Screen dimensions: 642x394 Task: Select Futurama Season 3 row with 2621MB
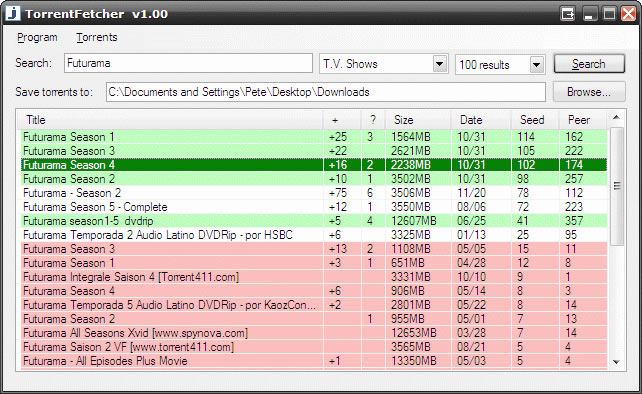[x=314, y=151]
